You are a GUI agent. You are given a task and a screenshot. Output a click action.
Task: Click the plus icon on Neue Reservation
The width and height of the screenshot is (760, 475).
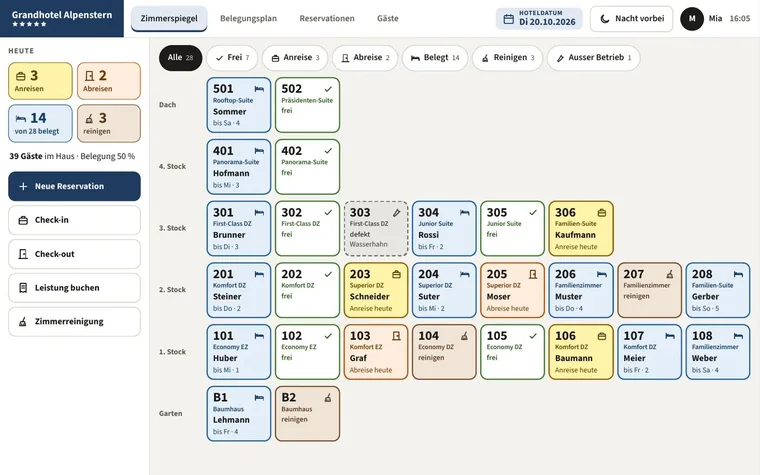pos(23,186)
